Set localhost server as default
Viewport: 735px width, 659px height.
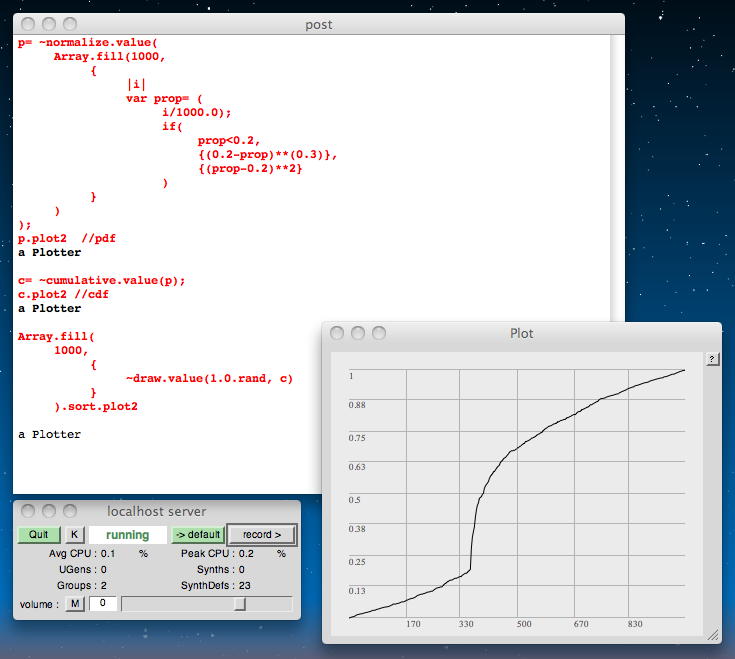(x=197, y=535)
